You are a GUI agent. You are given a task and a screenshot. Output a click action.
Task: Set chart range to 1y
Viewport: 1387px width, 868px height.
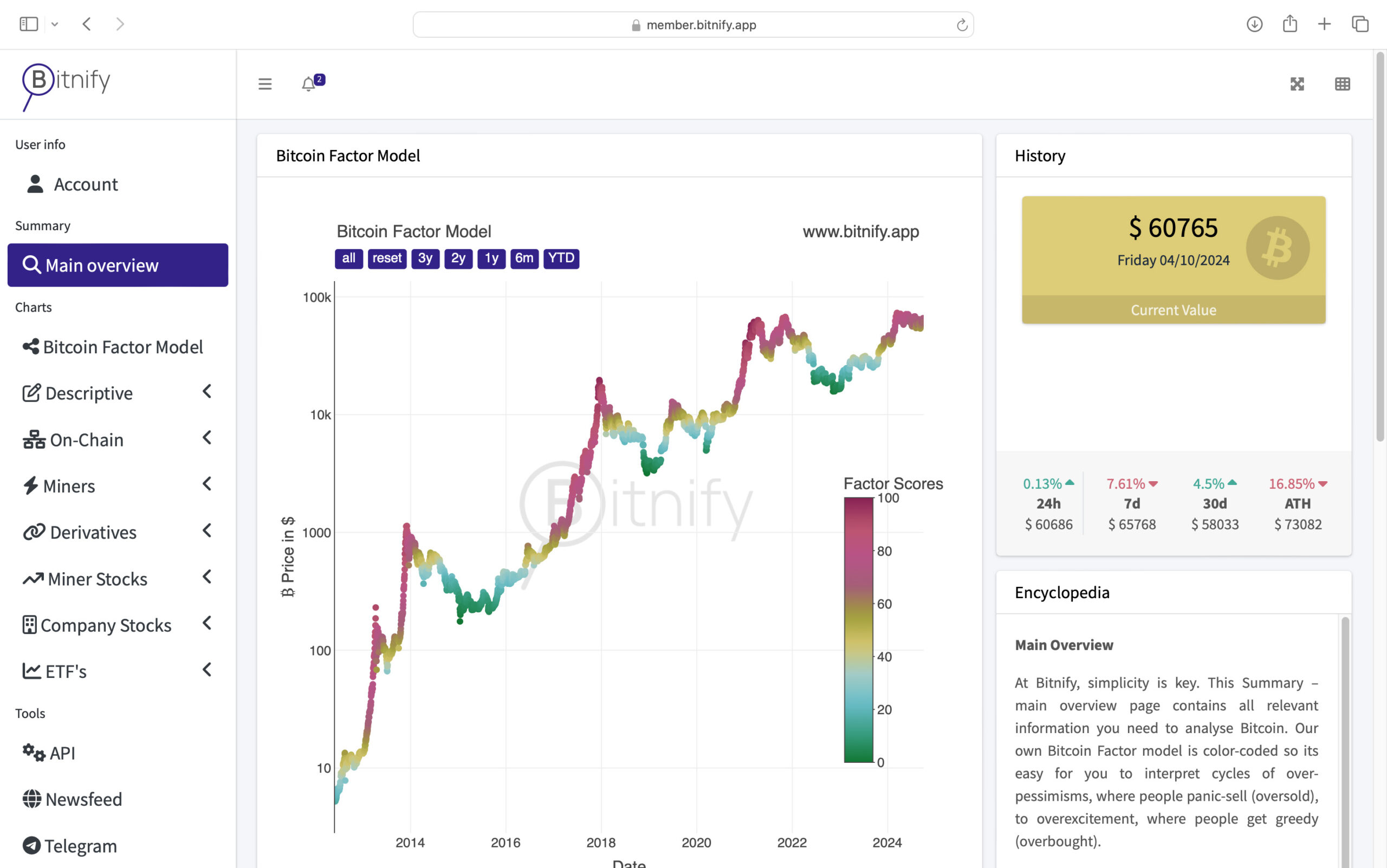pos(491,258)
